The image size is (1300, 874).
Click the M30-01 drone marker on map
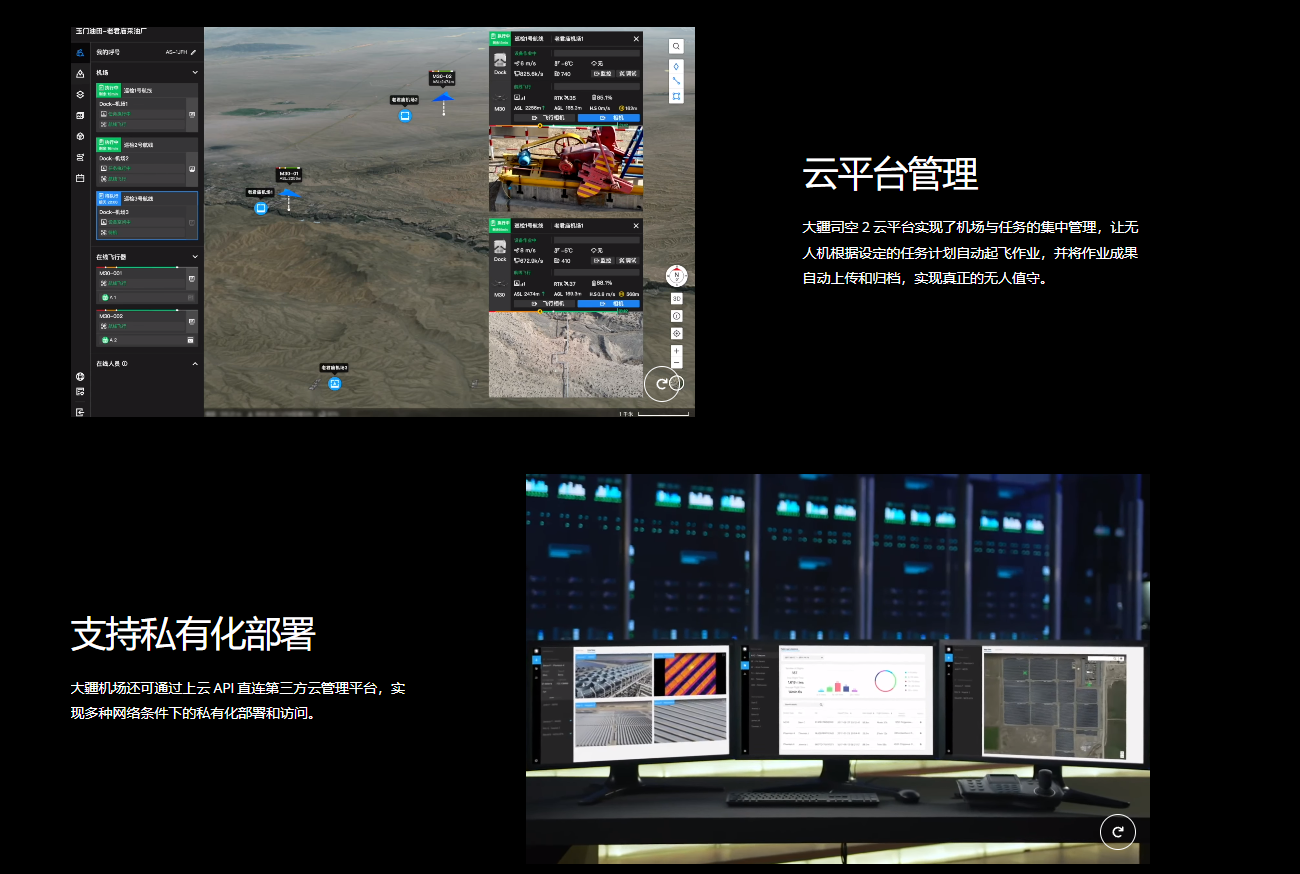coord(289,192)
